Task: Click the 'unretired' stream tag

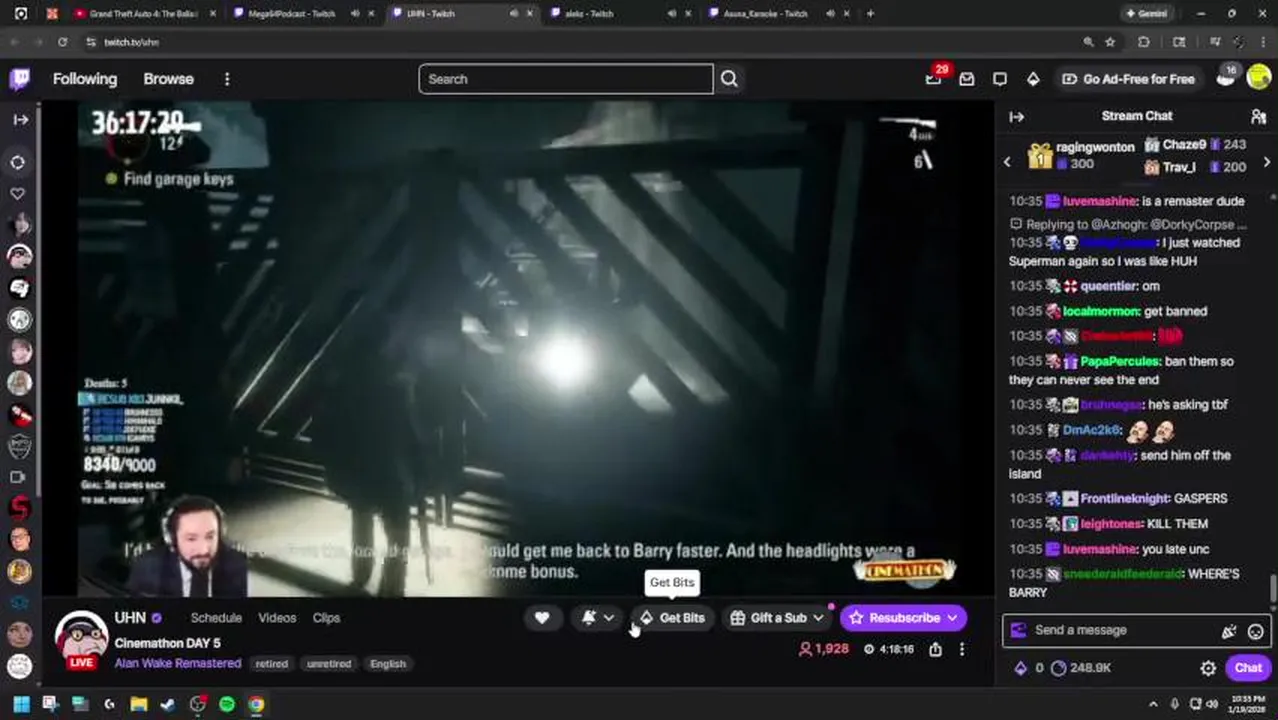Action: click(329, 664)
